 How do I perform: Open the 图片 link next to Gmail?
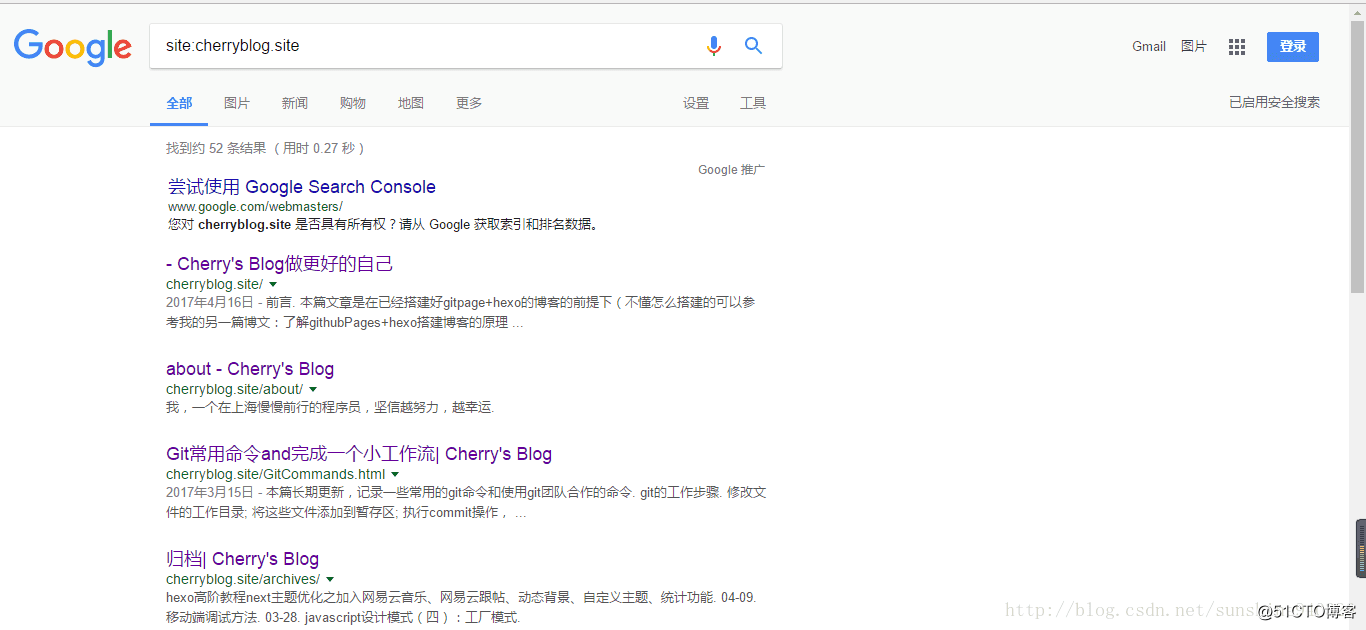(1194, 47)
